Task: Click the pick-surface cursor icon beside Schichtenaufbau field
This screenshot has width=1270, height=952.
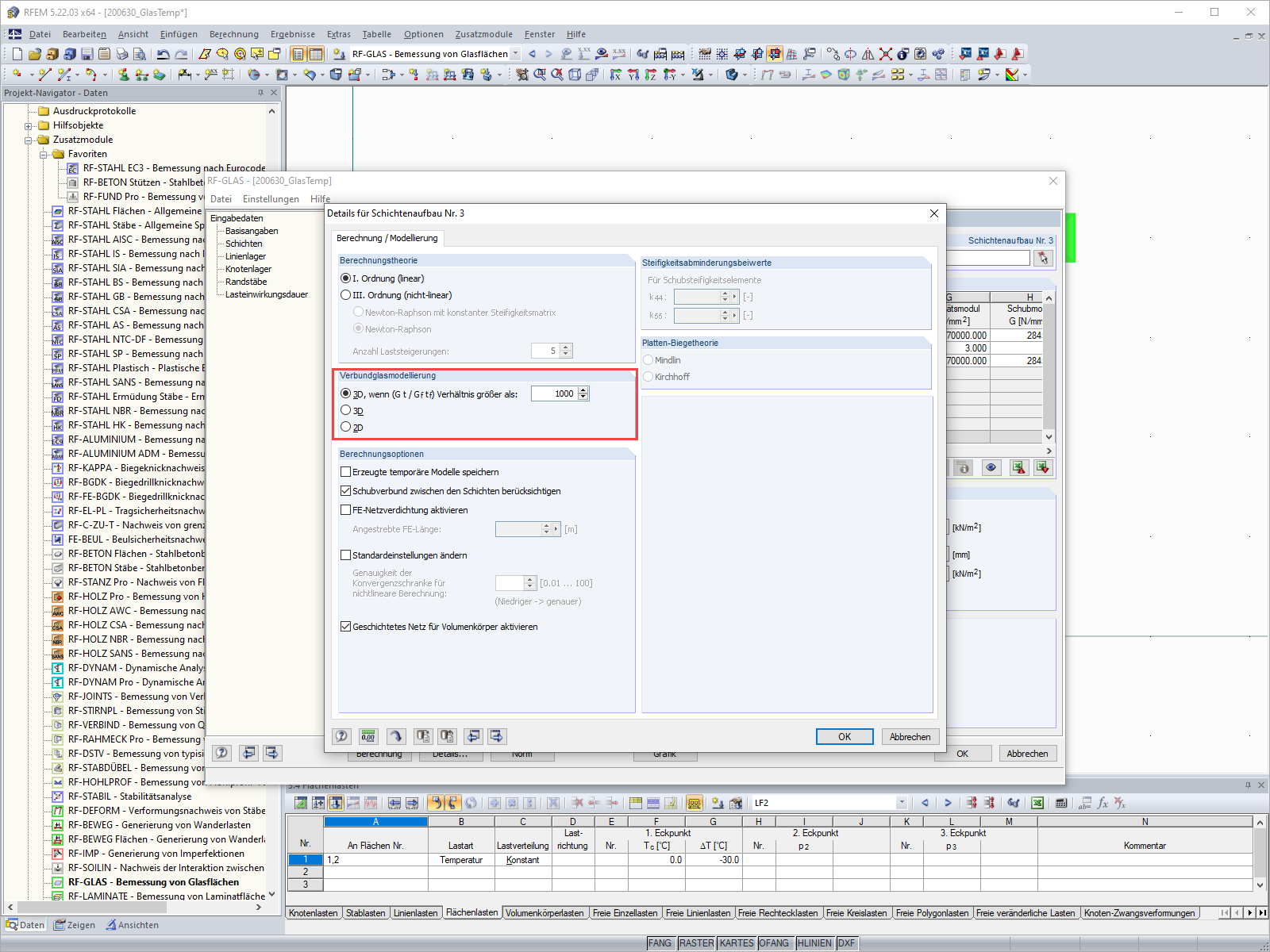Action: tap(1043, 258)
